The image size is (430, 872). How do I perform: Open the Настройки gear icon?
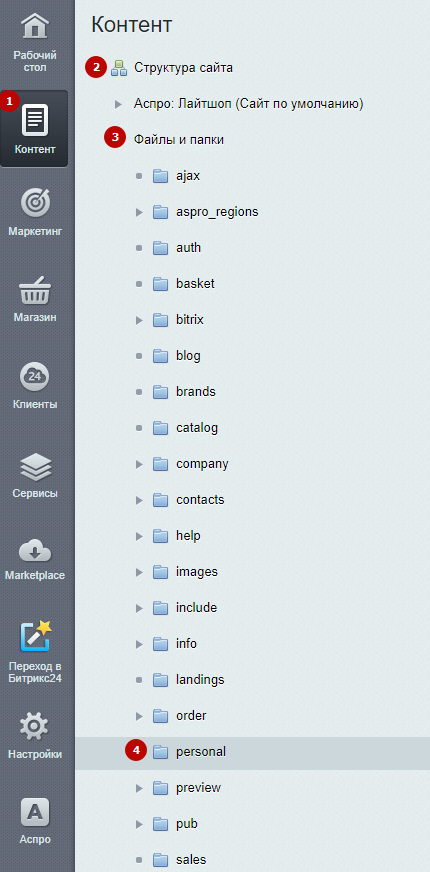(x=34, y=726)
